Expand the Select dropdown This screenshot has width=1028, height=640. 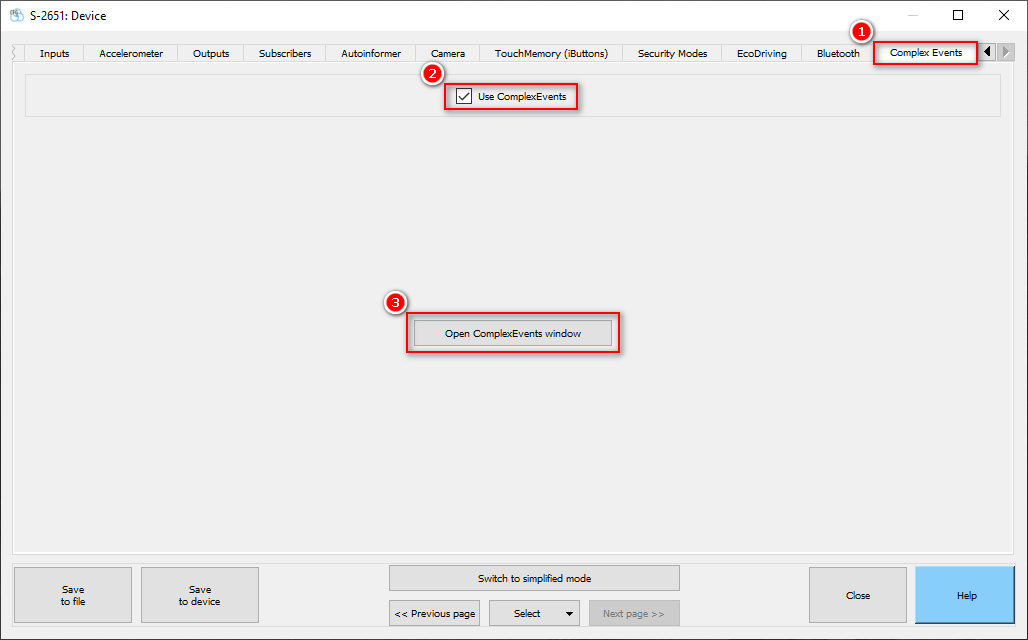[534, 614]
